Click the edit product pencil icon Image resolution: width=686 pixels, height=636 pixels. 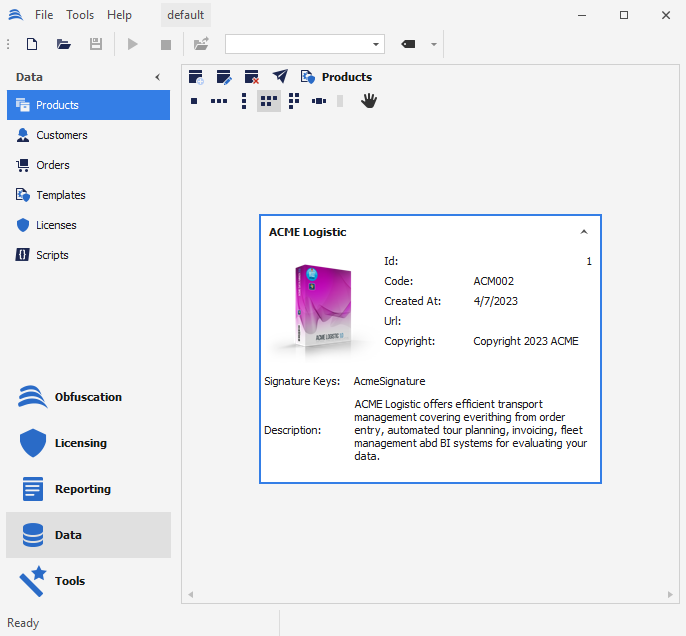click(x=224, y=77)
